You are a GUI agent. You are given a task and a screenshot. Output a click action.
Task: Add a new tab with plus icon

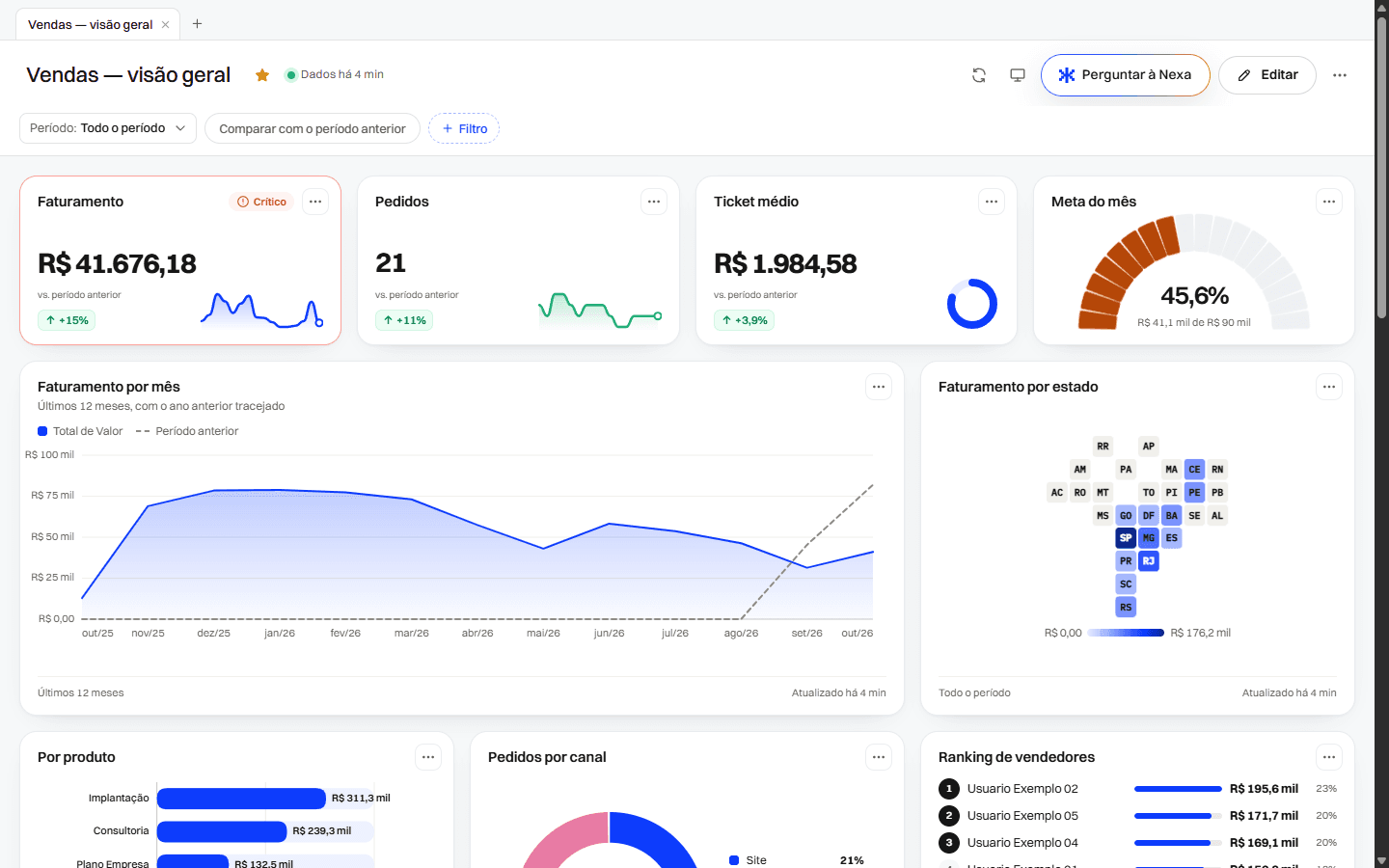(197, 24)
